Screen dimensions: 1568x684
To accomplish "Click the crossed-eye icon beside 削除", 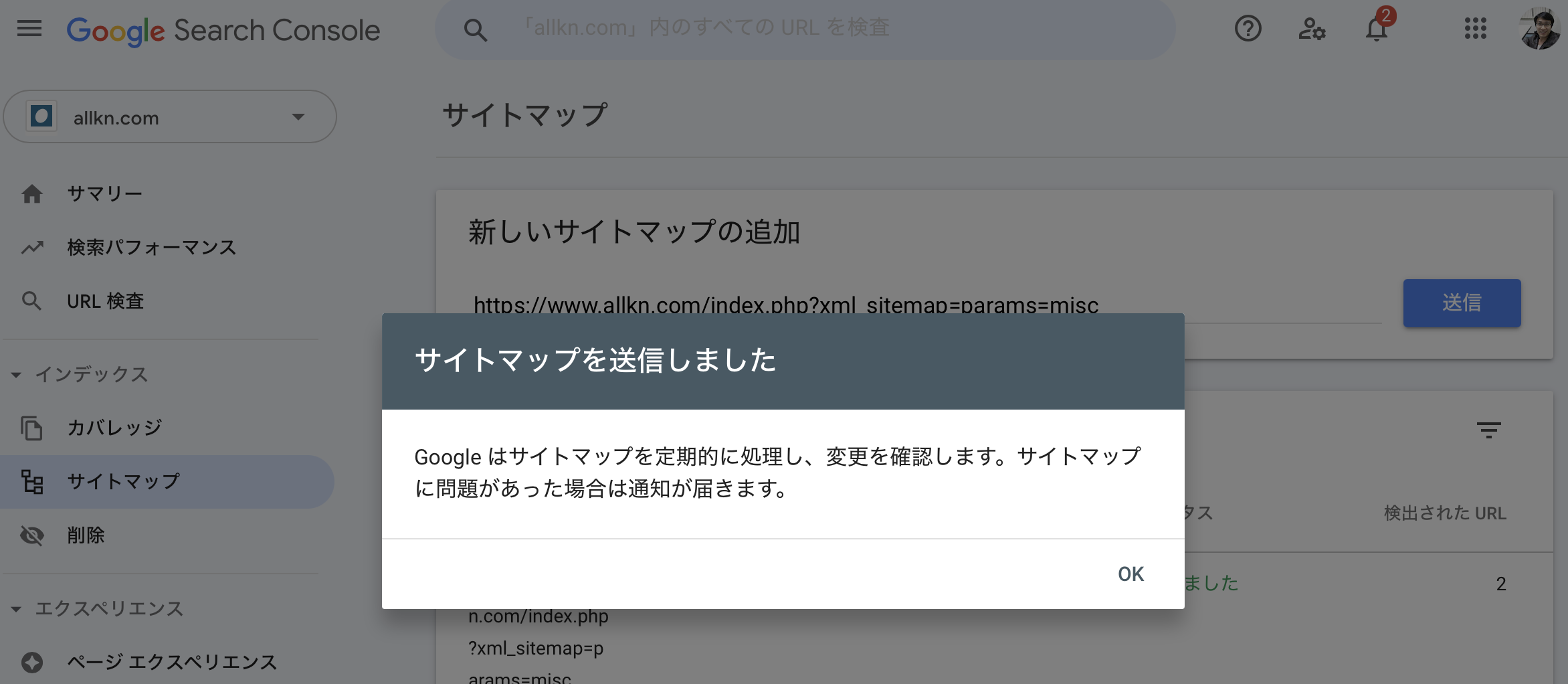I will point(31,535).
